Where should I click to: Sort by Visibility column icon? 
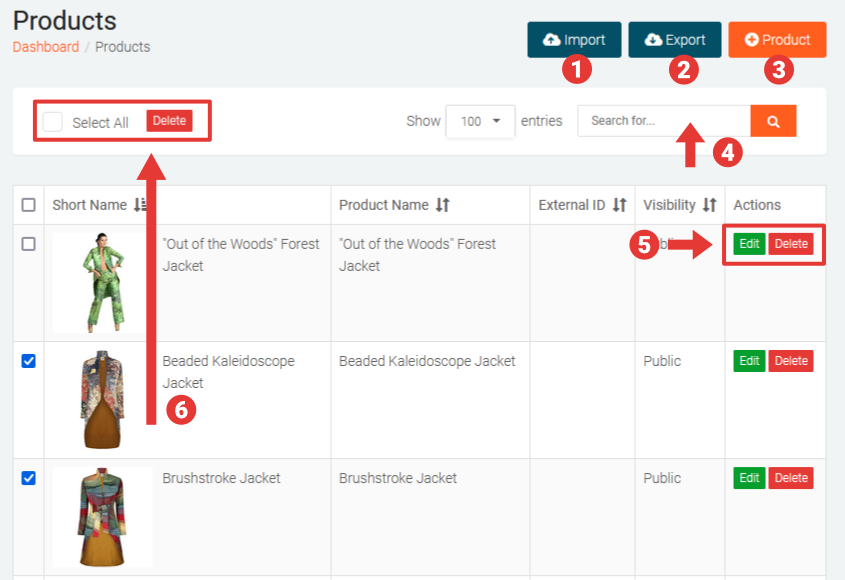point(709,205)
